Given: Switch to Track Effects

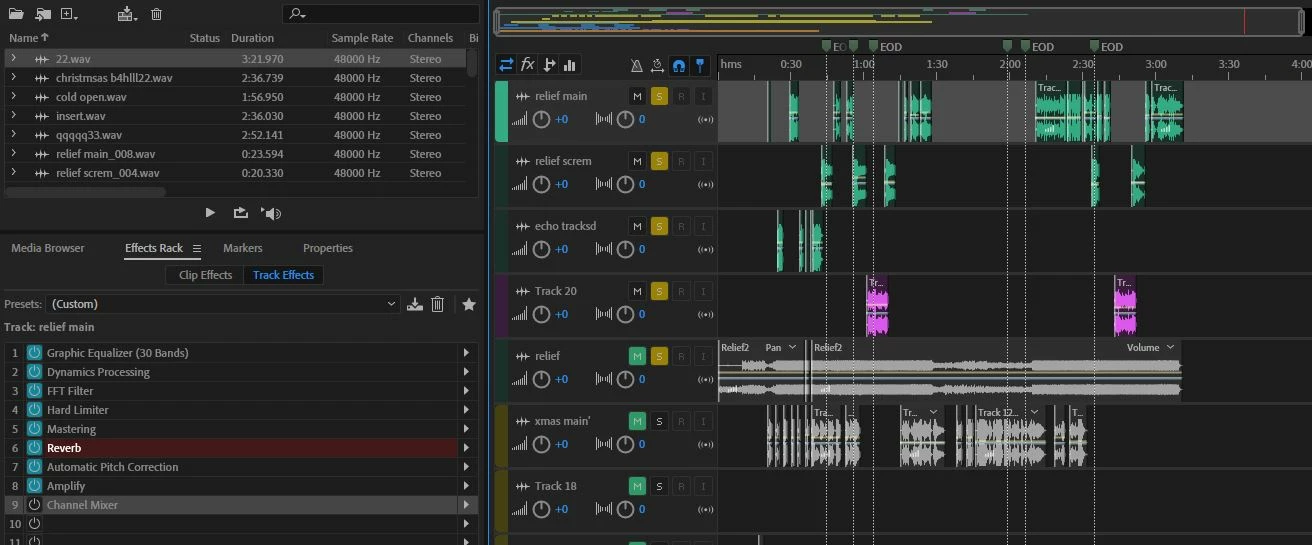Looking at the screenshot, I should [283, 275].
